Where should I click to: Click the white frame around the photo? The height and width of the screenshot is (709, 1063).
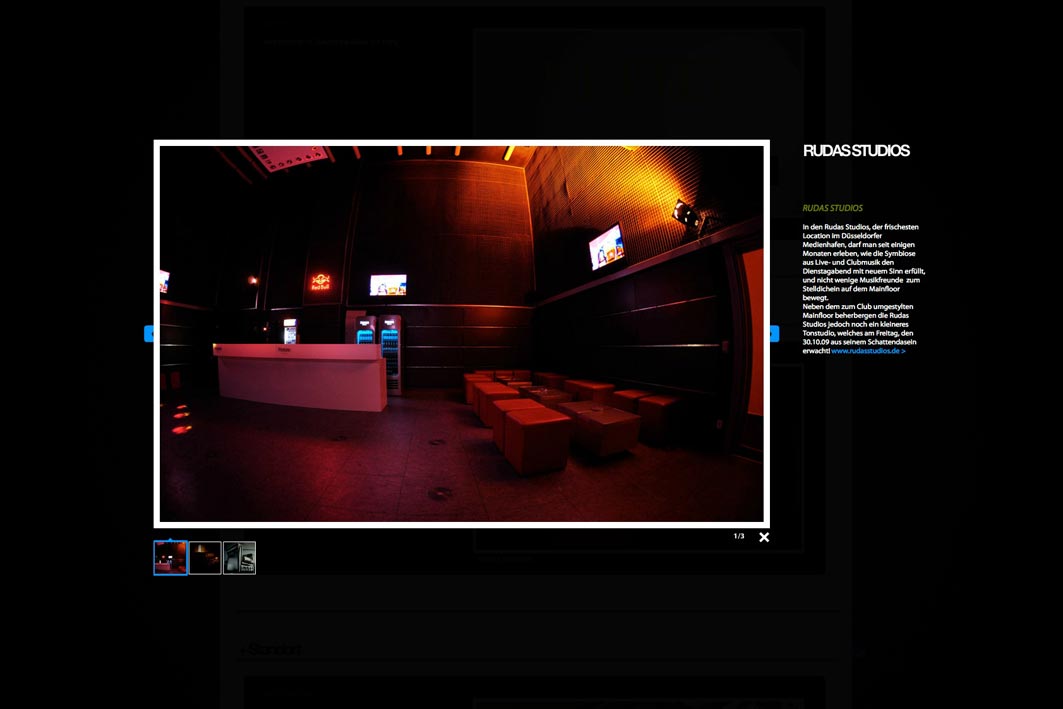[x=461, y=145]
